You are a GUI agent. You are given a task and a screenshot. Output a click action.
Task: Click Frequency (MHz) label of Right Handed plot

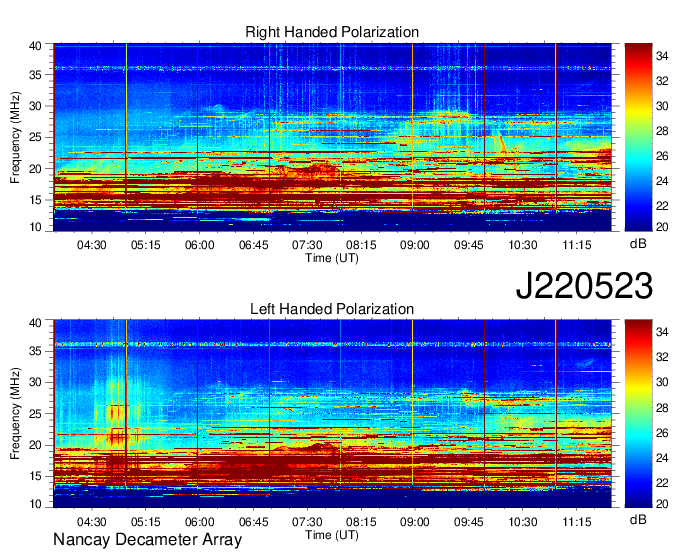click(15, 137)
